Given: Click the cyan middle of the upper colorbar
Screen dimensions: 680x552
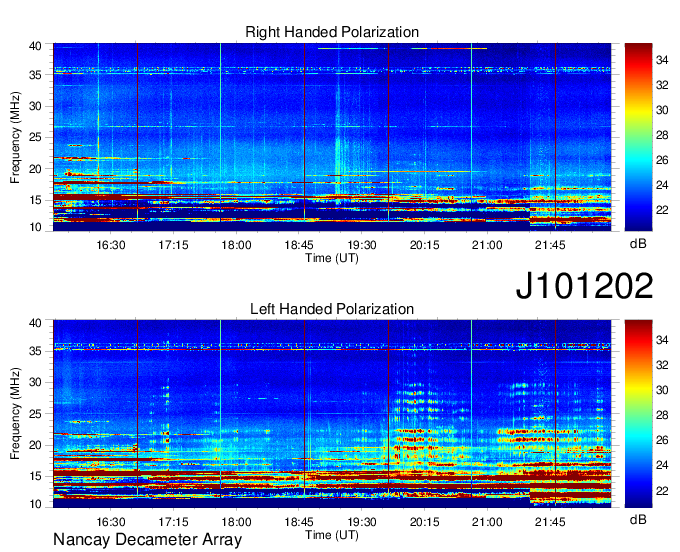Looking at the screenshot, I should (x=638, y=160).
